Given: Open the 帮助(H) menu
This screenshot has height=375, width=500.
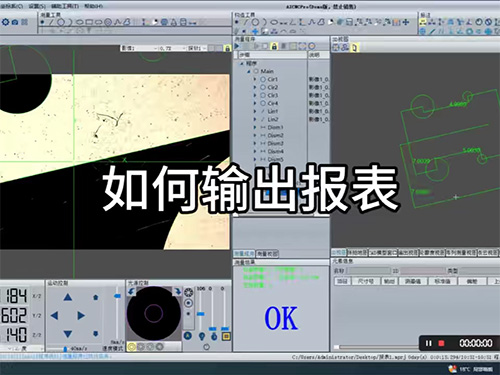Looking at the screenshot, I should click(93, 6).
